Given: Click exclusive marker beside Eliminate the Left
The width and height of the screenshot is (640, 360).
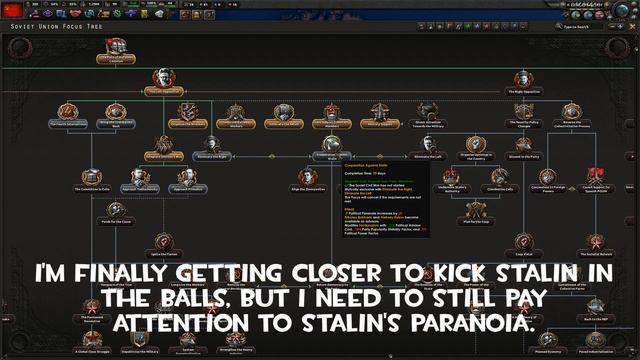Looking at the screenshot, I should [380, 156].
